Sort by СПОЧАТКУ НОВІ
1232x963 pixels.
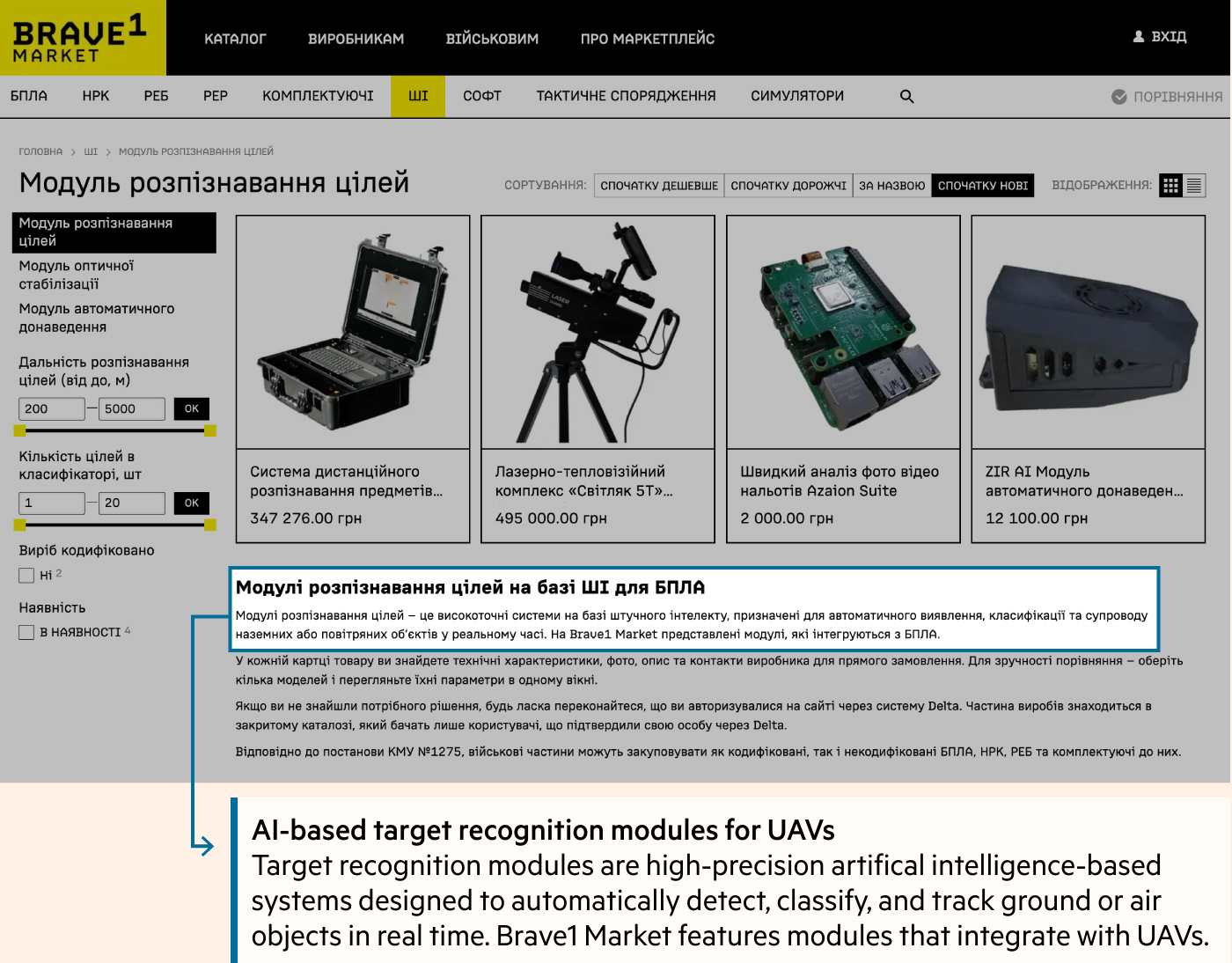pyautogui.click(x=982, y=186)
